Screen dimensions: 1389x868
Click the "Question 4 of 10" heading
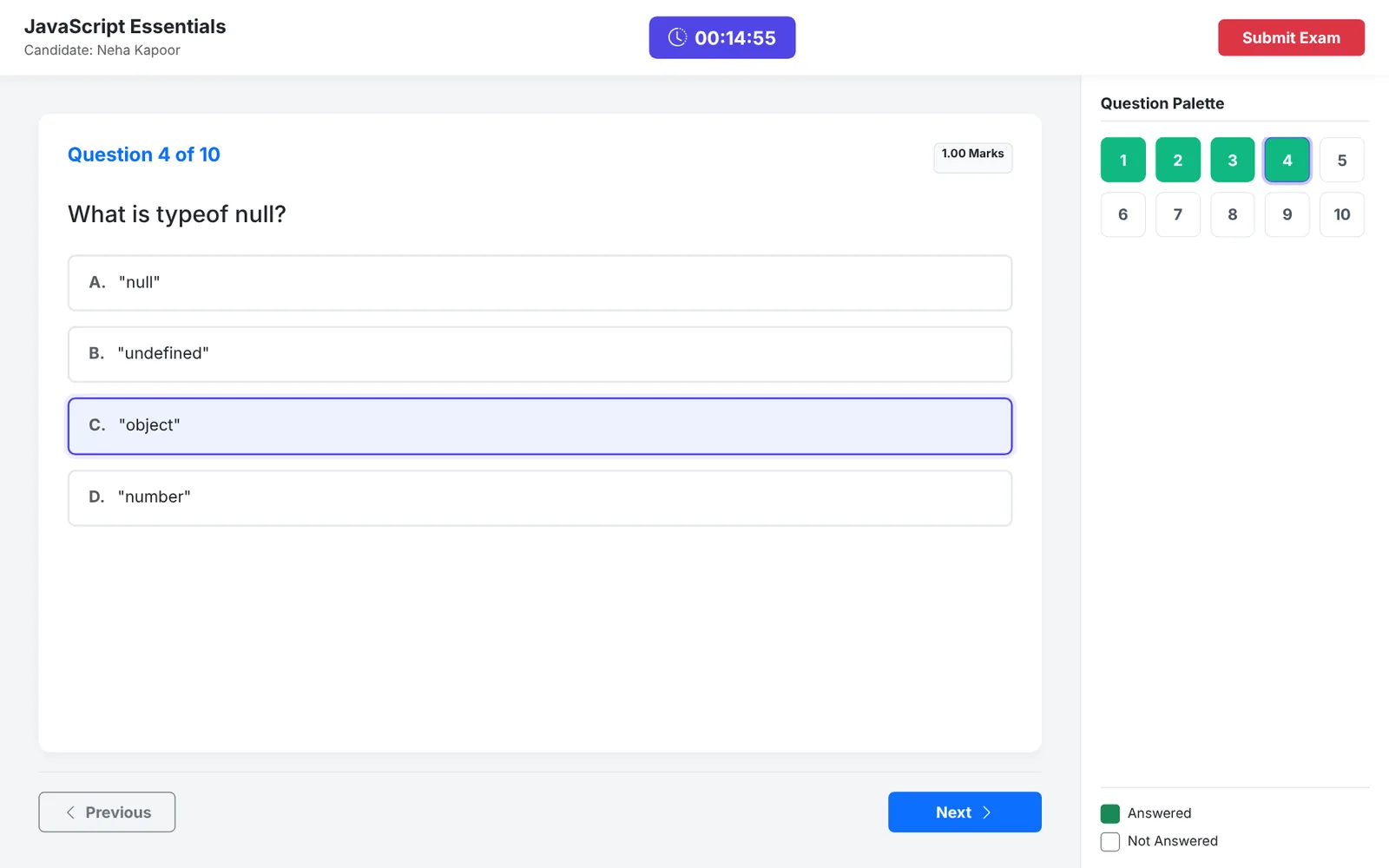(x=144, y=155)
